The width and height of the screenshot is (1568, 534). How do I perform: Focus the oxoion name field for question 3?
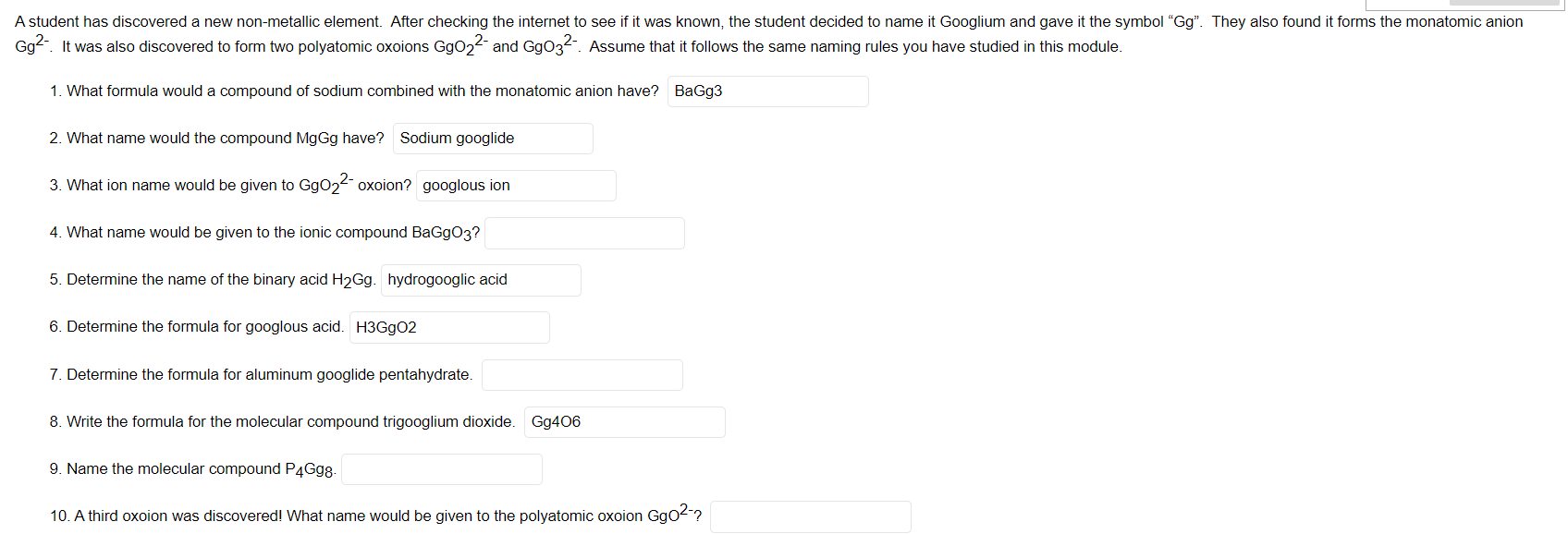516,185
